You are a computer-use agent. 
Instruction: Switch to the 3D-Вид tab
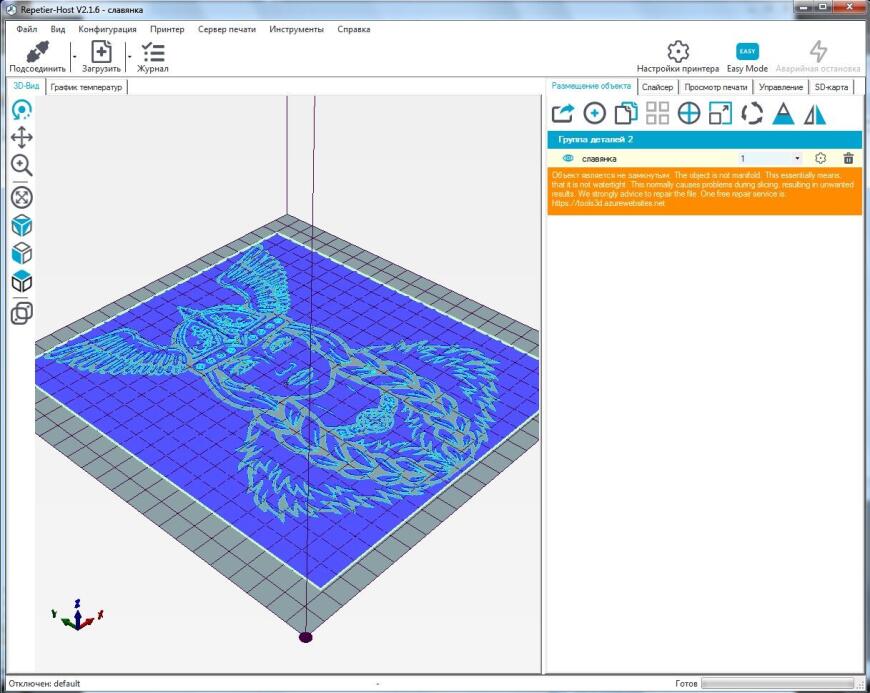coord(26,86)
